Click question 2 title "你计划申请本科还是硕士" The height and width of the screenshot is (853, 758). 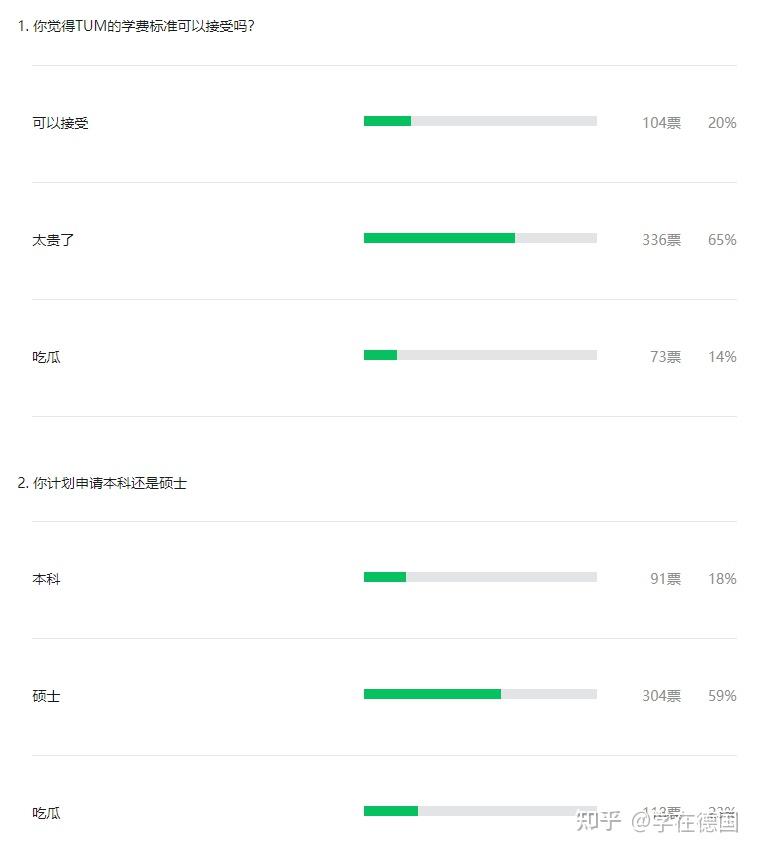click(102, 483)
